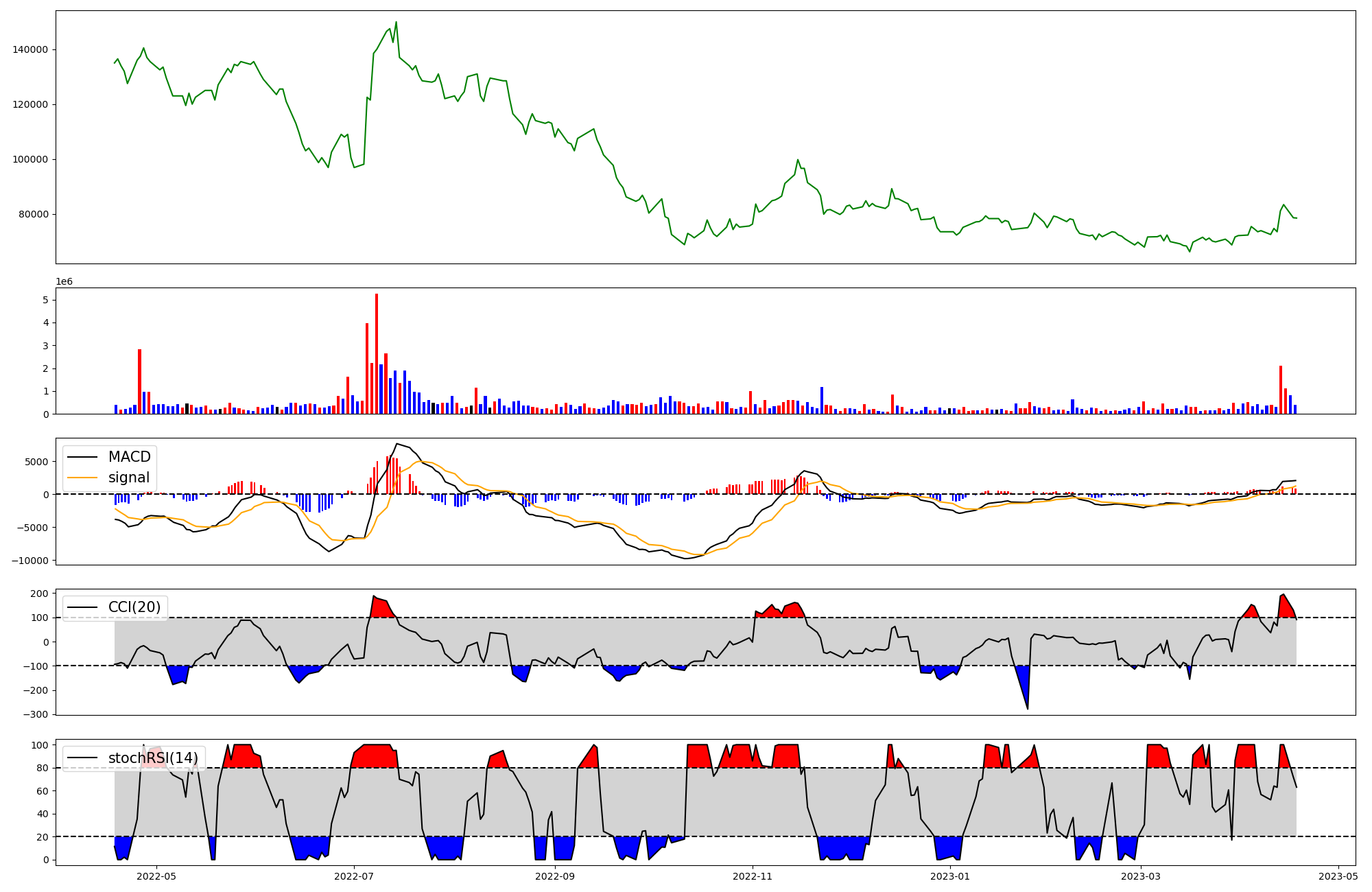Click the 2022-07 x-axis date label
The image size is (1372, 892).
pyautogui.click(x=354, y=876)
